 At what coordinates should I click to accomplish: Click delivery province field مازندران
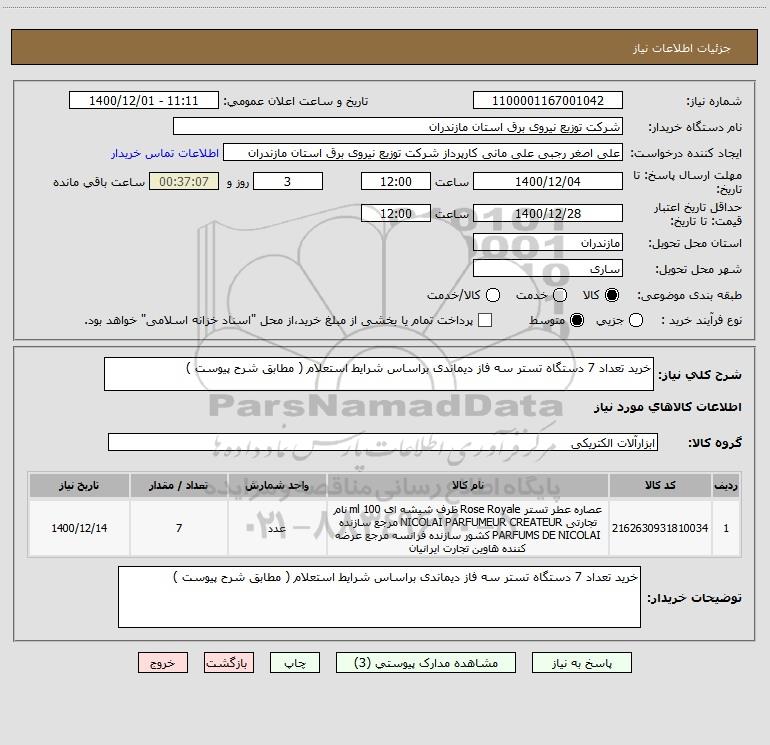548,243
